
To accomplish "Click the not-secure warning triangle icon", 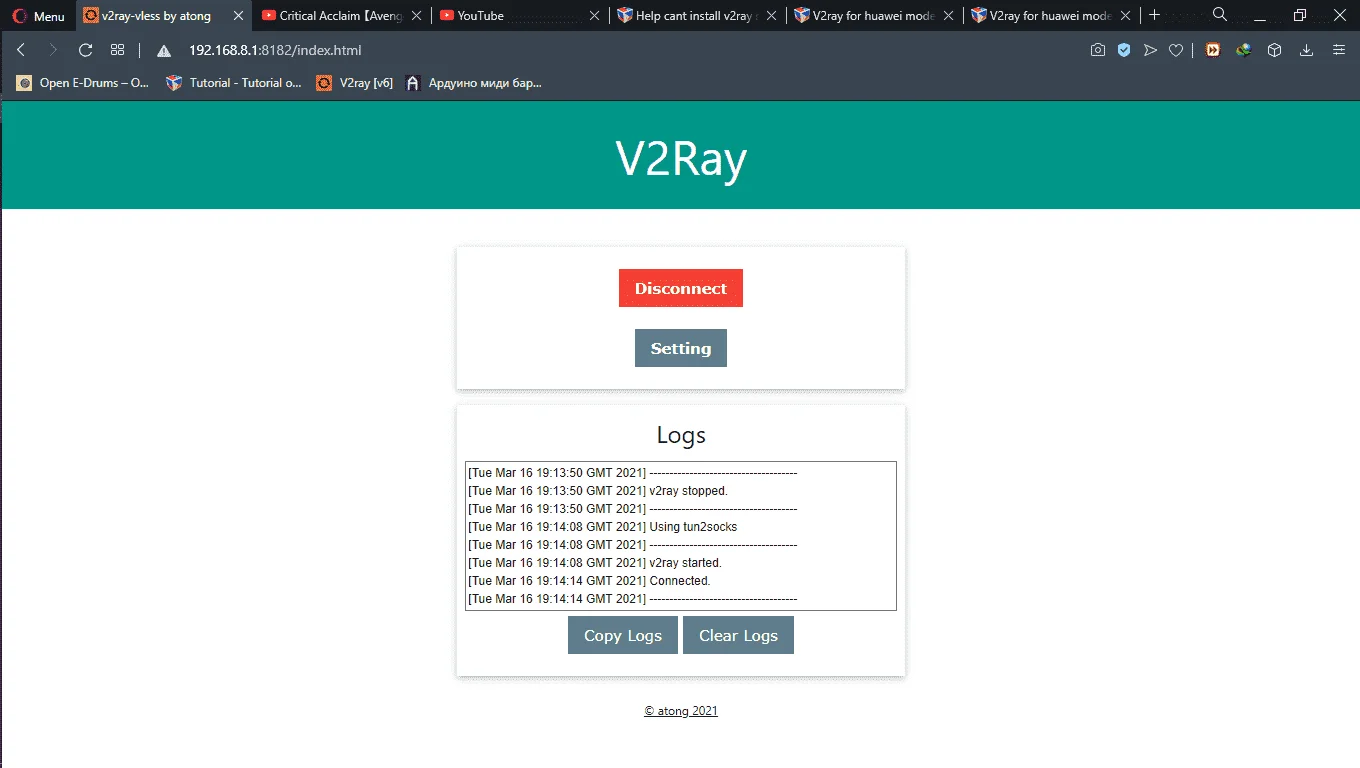I will pyautogui.click(x=164, y=51).
